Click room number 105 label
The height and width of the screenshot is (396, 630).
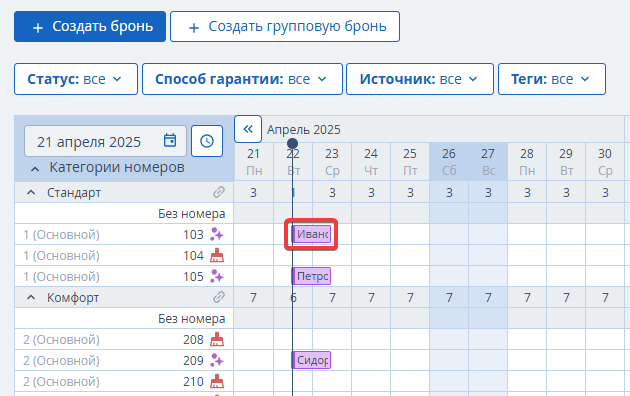pyautogui.click(x=193, y=277)
